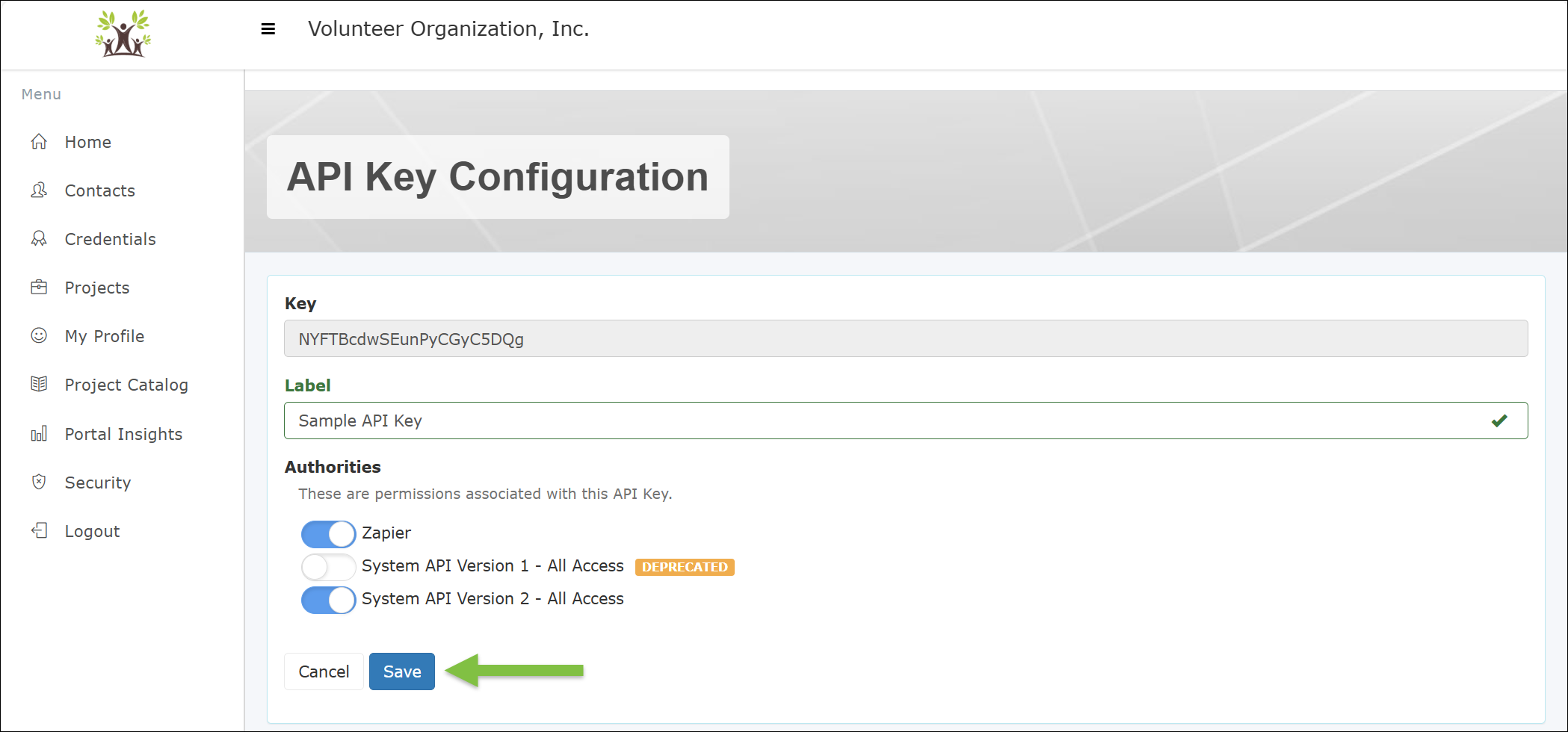
Task: Click the Volunteer Organization, Inc. title
Action: point(448,29)
